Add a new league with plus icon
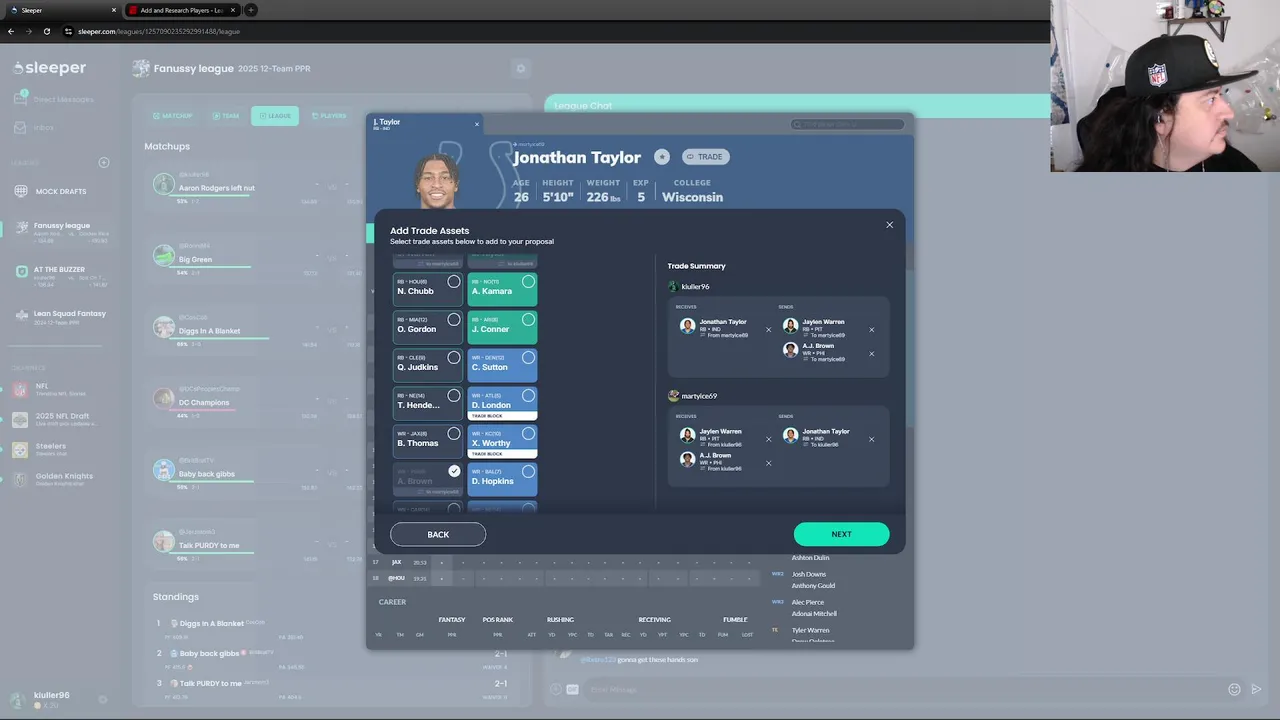1280x720 pixels. [x=103, y=162]
